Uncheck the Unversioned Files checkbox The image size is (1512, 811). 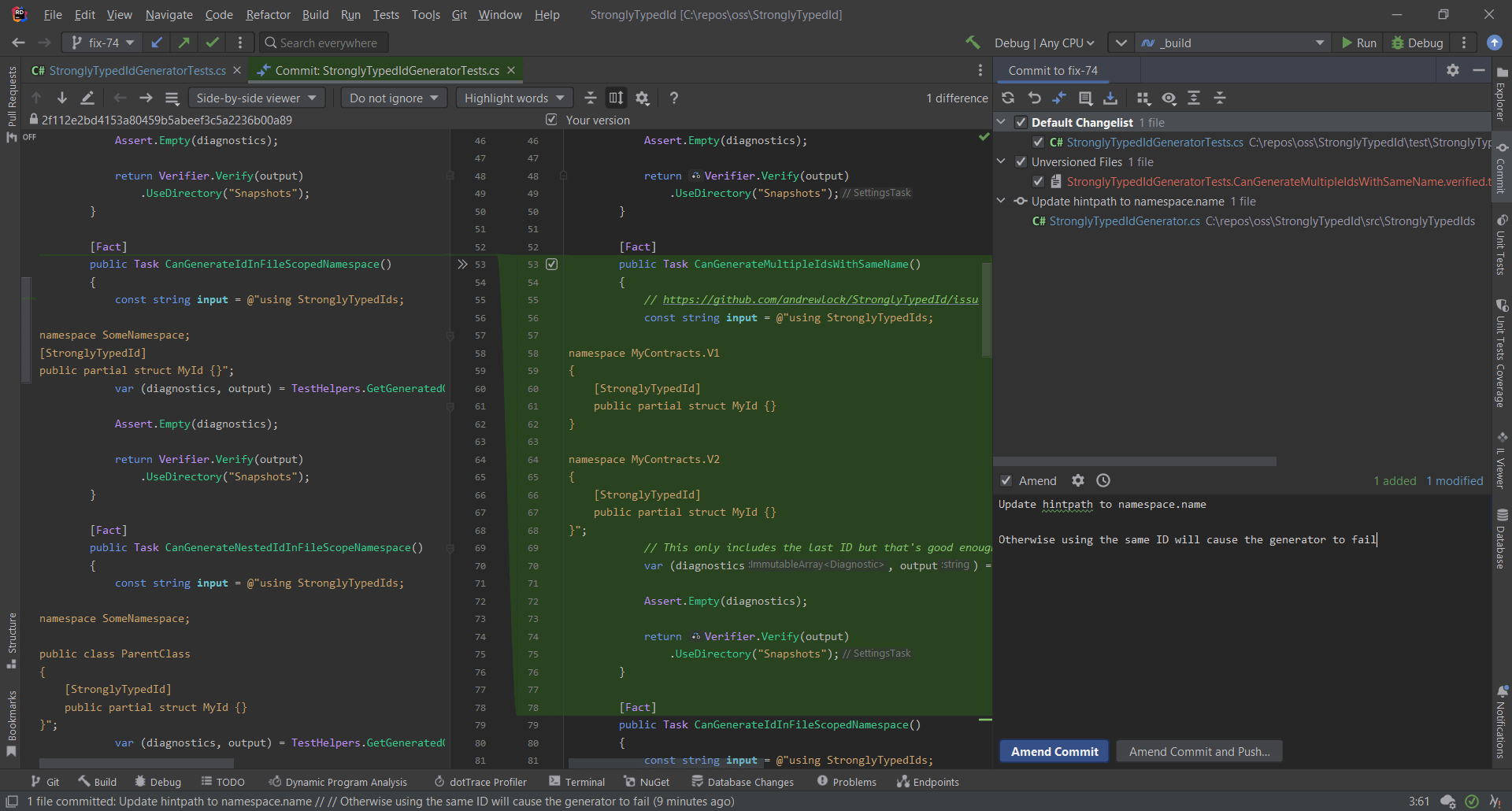pos(1021,161)
